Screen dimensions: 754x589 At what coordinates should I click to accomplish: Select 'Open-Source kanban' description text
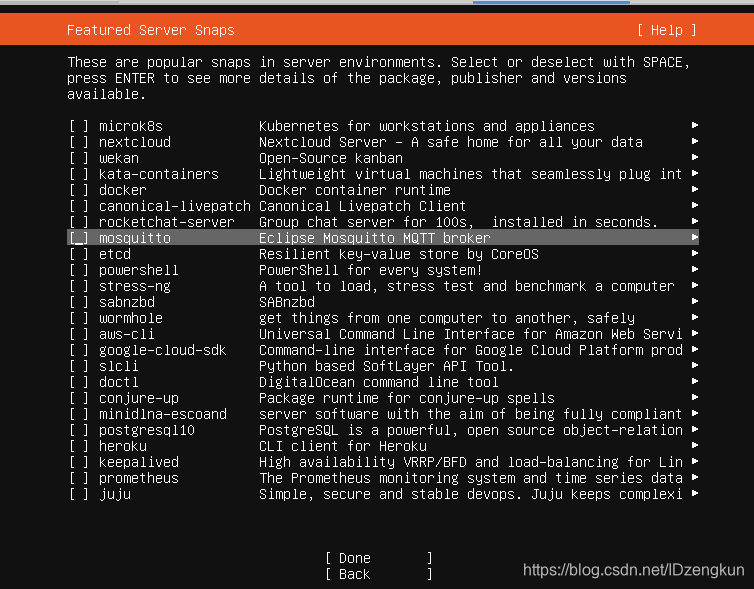pyautogui.click(x=331, y=158)
